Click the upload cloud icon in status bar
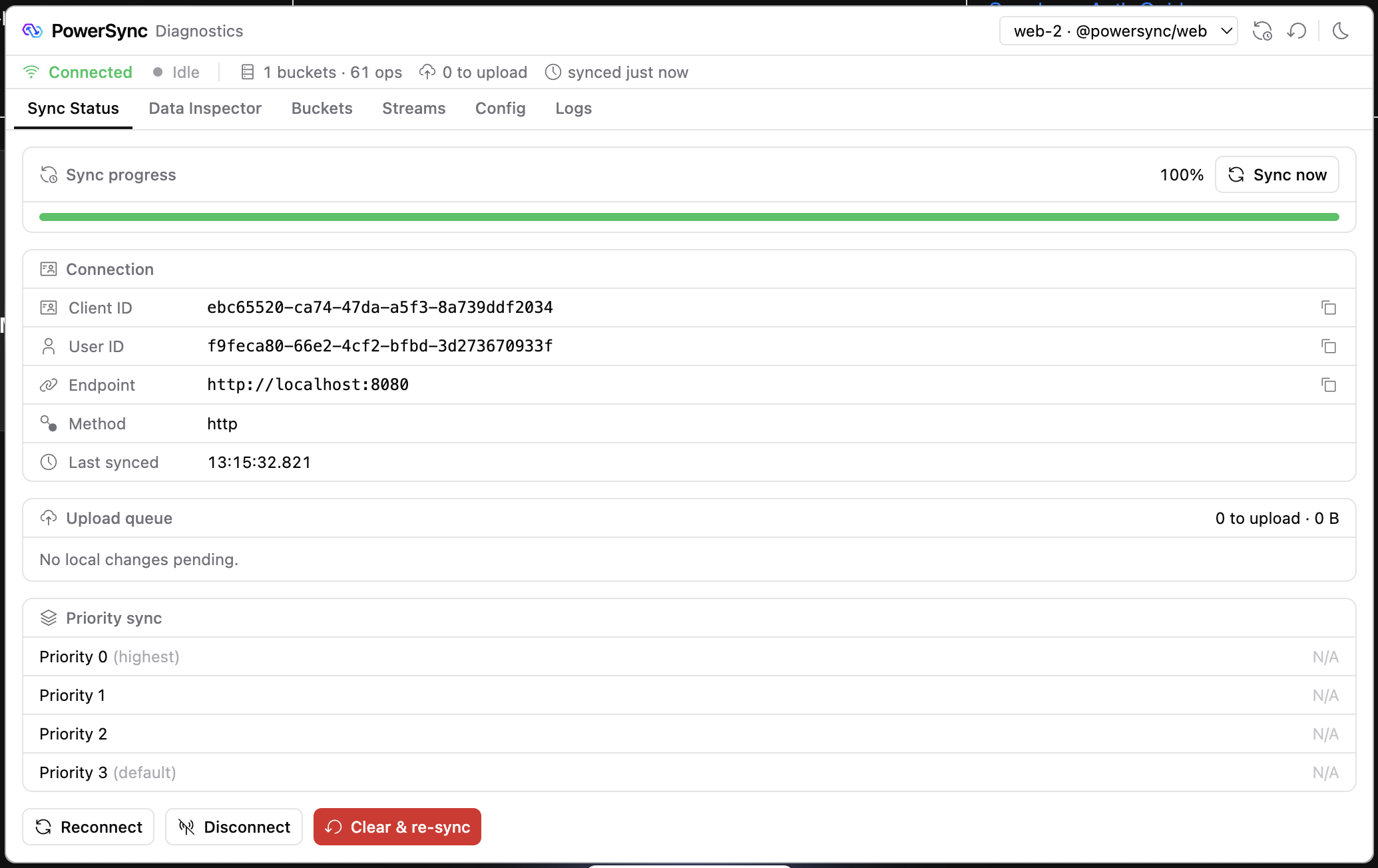This screenshot has width=1378, height=868. click(x=427, y=72)
